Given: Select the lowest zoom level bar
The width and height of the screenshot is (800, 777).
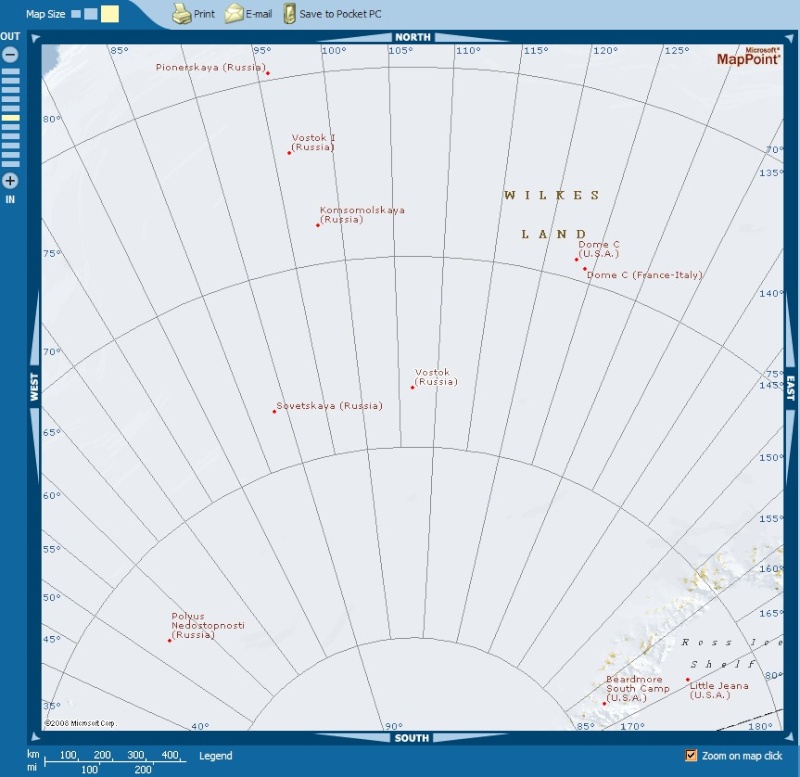Looking at the screenshot, I should pos(11,164).
